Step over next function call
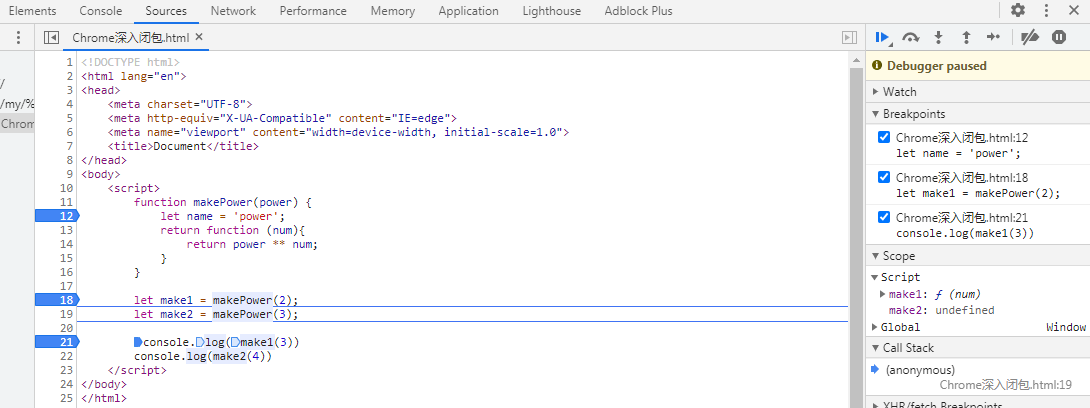 [911, 38]
